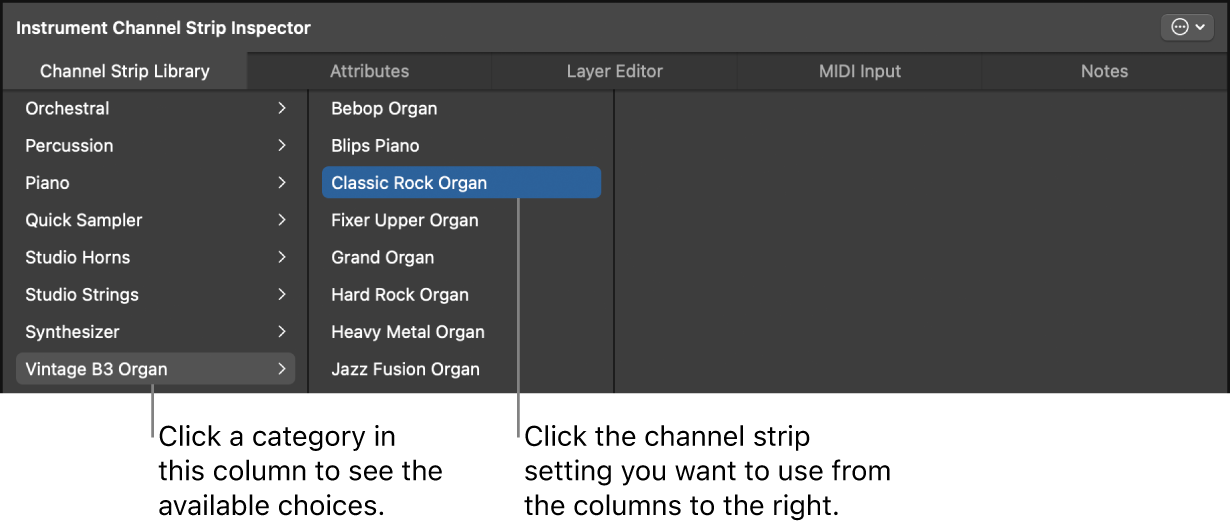Open the Notes tab
The height and width of the screenshot is (532, 1232).
coord(1105,71)
